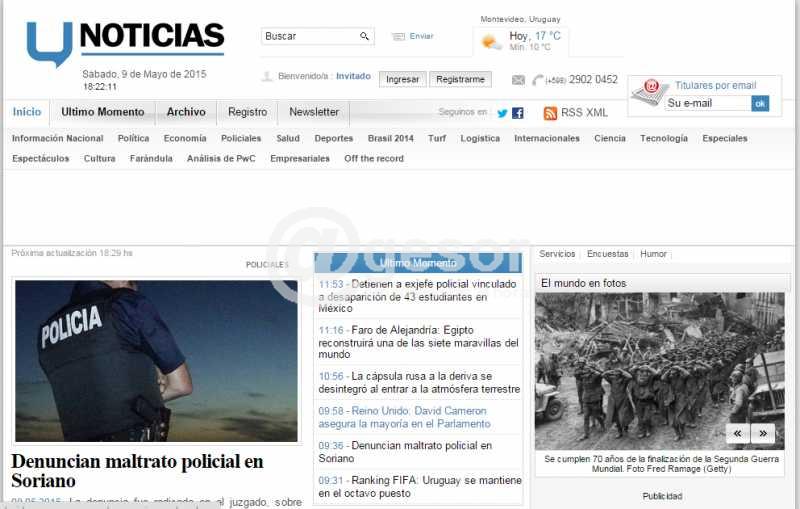Click the search magnifier icon
This screenshot has width=800, height=509.
click(x=364, y=37)
